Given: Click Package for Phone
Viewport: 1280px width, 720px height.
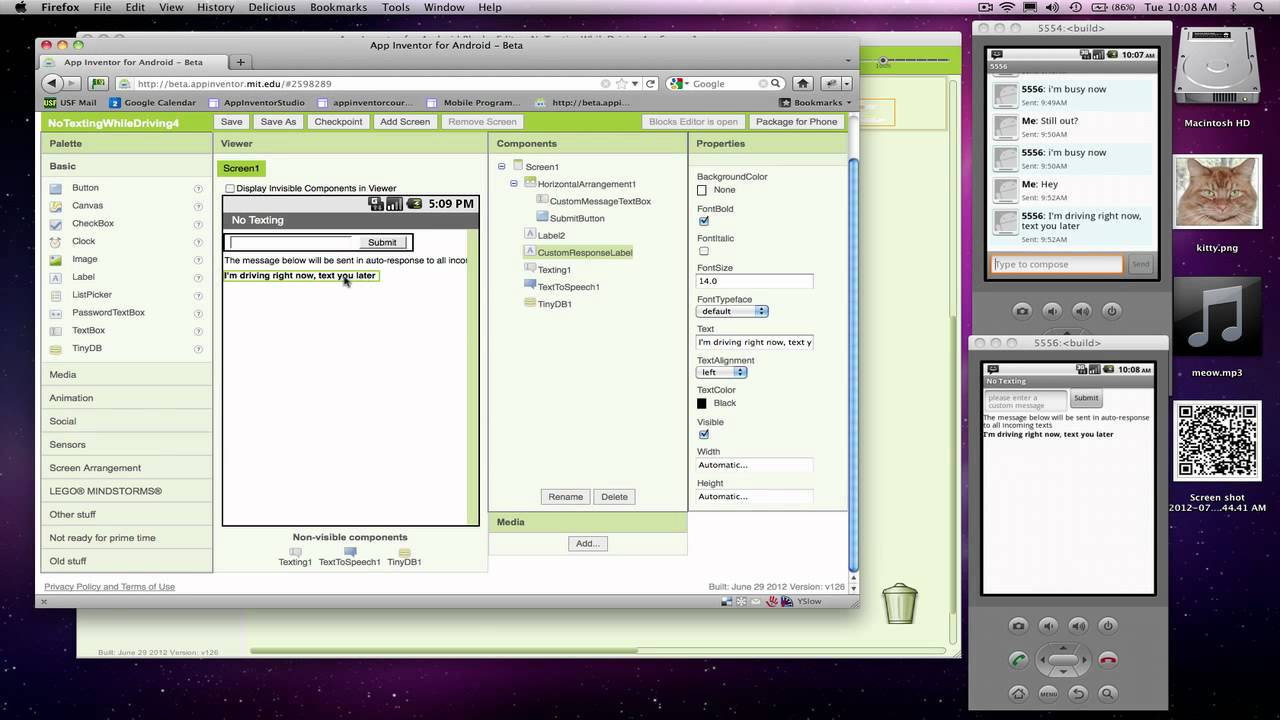Looking at the screenshot, I should coord(796,122).
